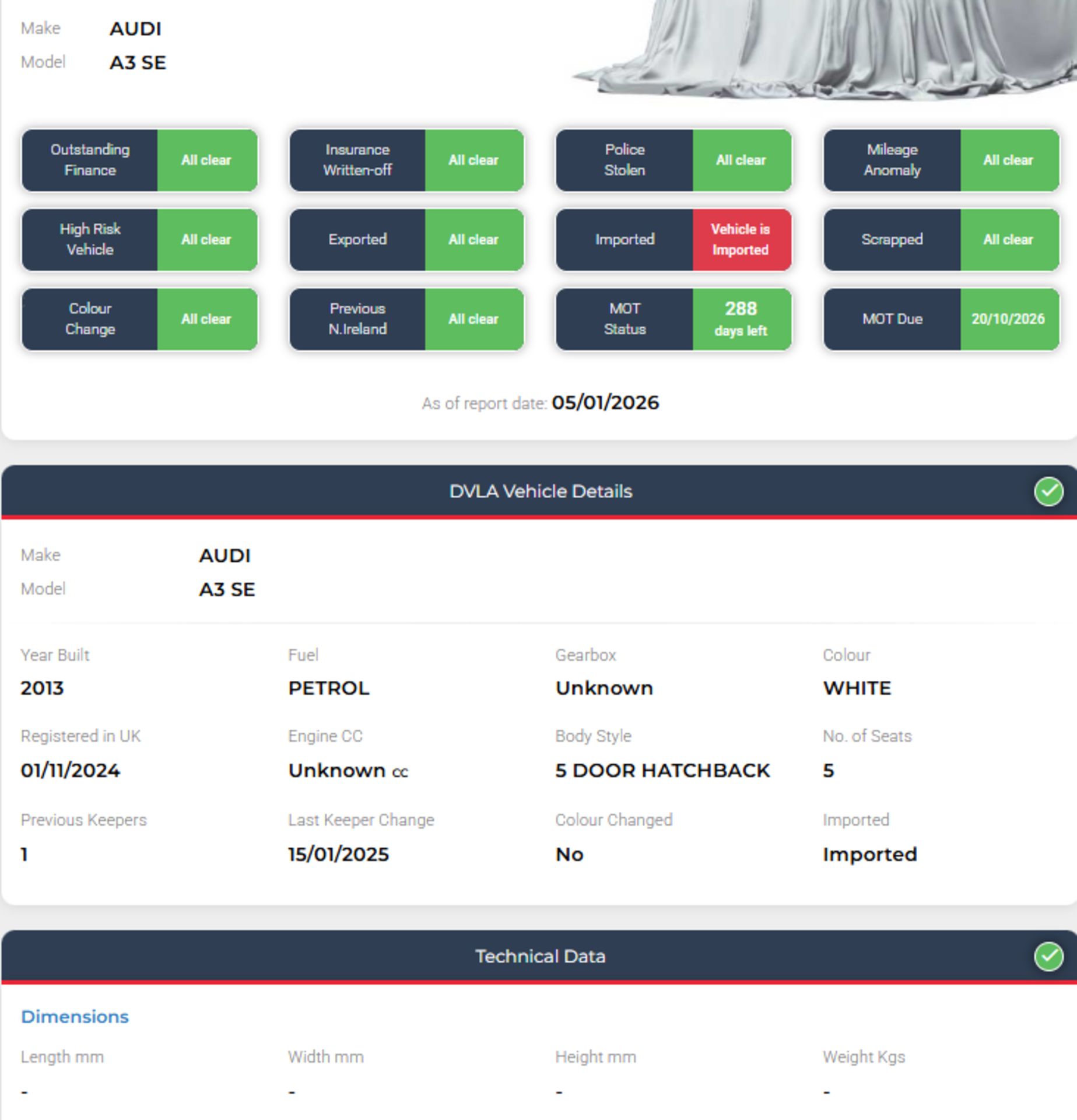Click the Technical Data green checkmark icon

click(x=1048, y=956)
